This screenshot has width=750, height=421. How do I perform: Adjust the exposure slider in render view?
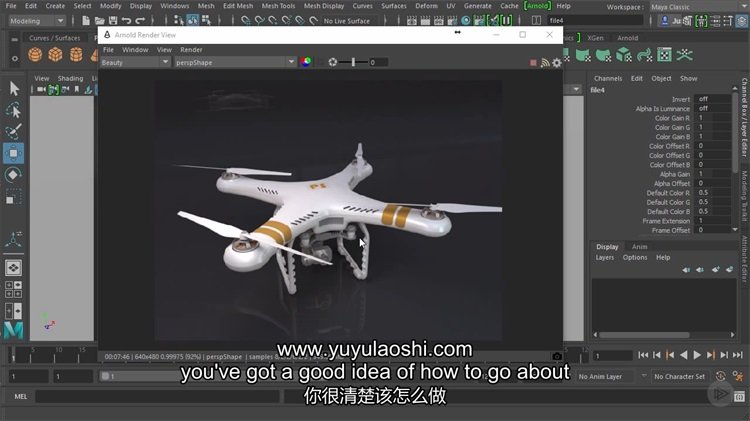tap(353, 62)
